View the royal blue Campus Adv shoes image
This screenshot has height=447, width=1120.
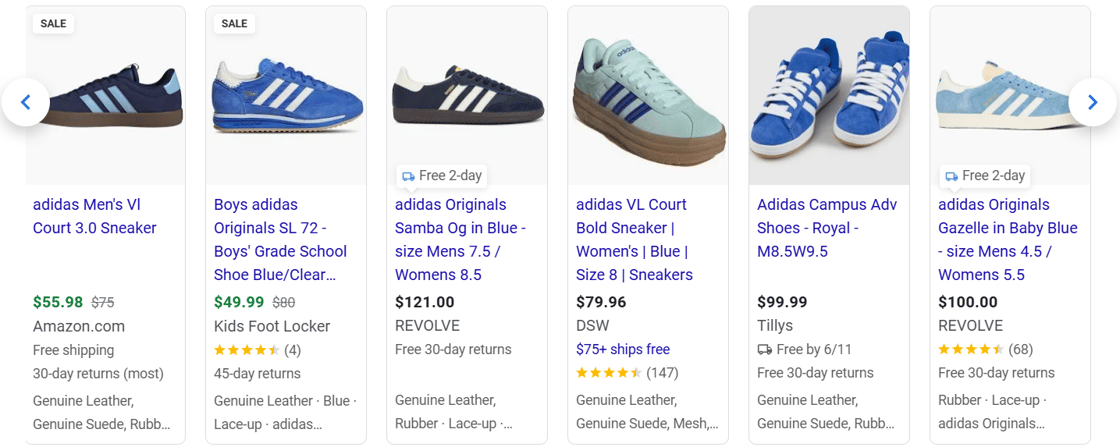pos(829,95)
